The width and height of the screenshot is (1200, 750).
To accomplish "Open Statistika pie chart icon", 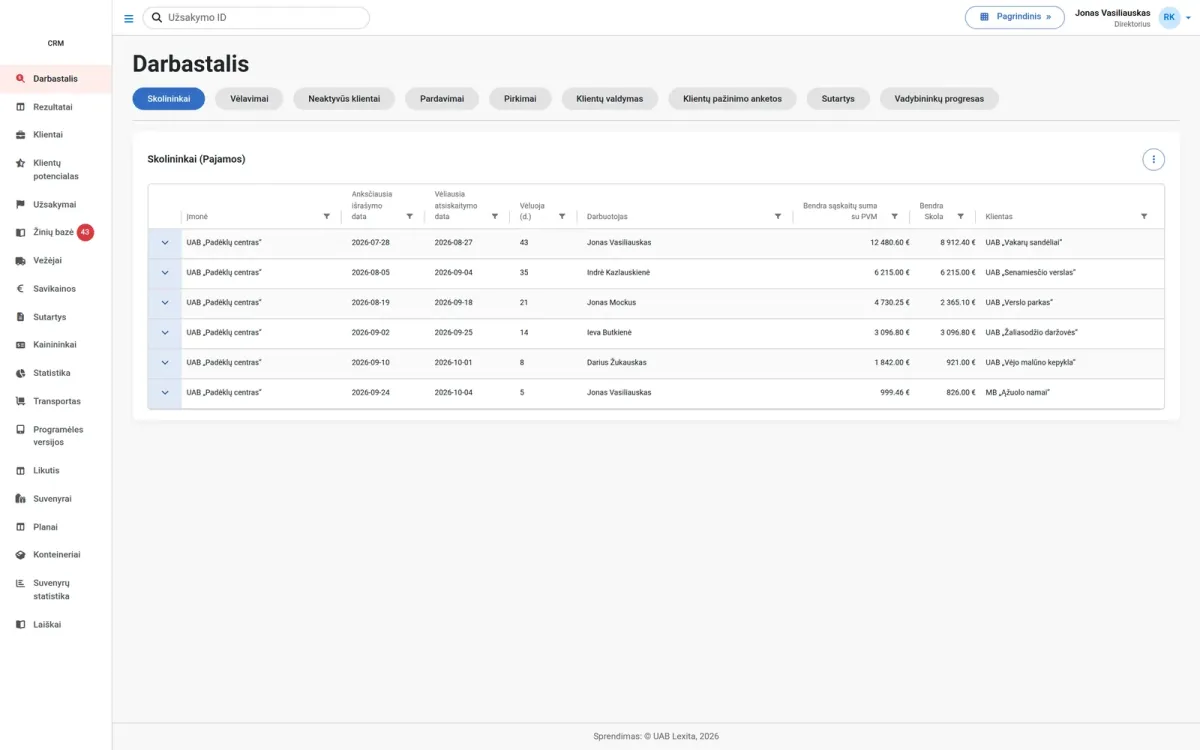I will [x=21, y=373].
